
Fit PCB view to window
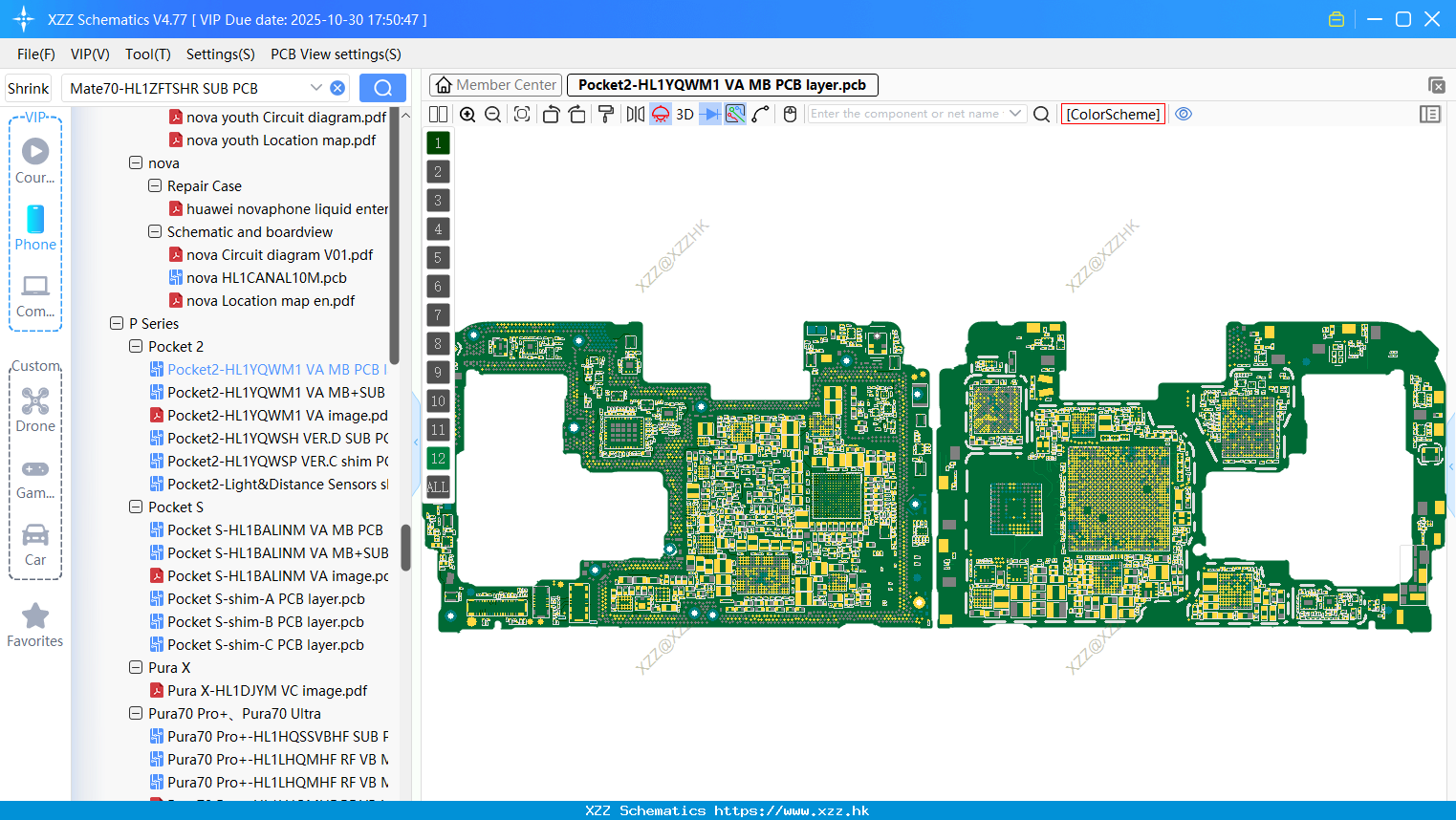click(522, 114)
